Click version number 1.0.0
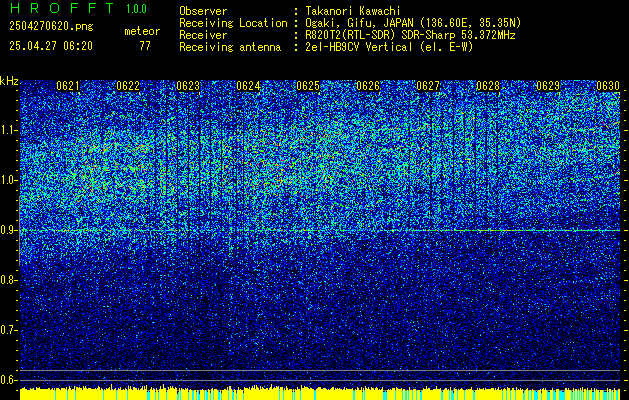629x400 pixels. 136,9
